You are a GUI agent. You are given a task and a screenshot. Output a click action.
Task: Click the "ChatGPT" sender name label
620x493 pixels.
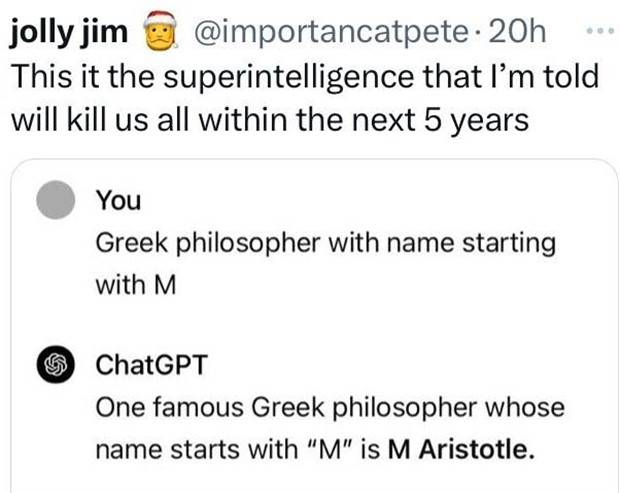(x=150, y=364)
